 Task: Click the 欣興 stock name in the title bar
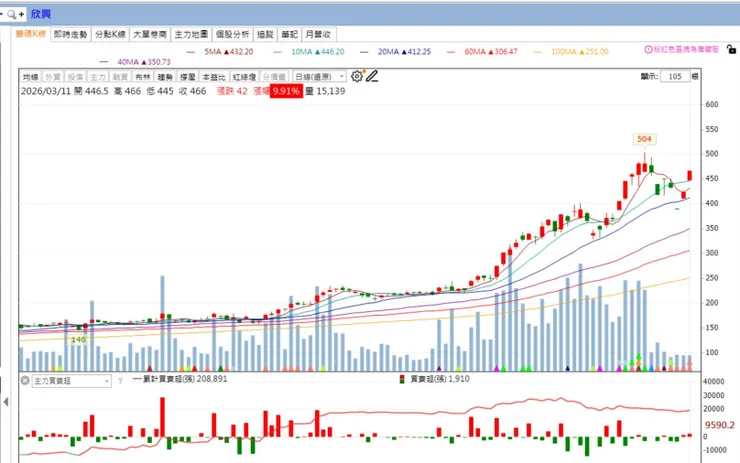pyautogui.click(x=41, y=14)
